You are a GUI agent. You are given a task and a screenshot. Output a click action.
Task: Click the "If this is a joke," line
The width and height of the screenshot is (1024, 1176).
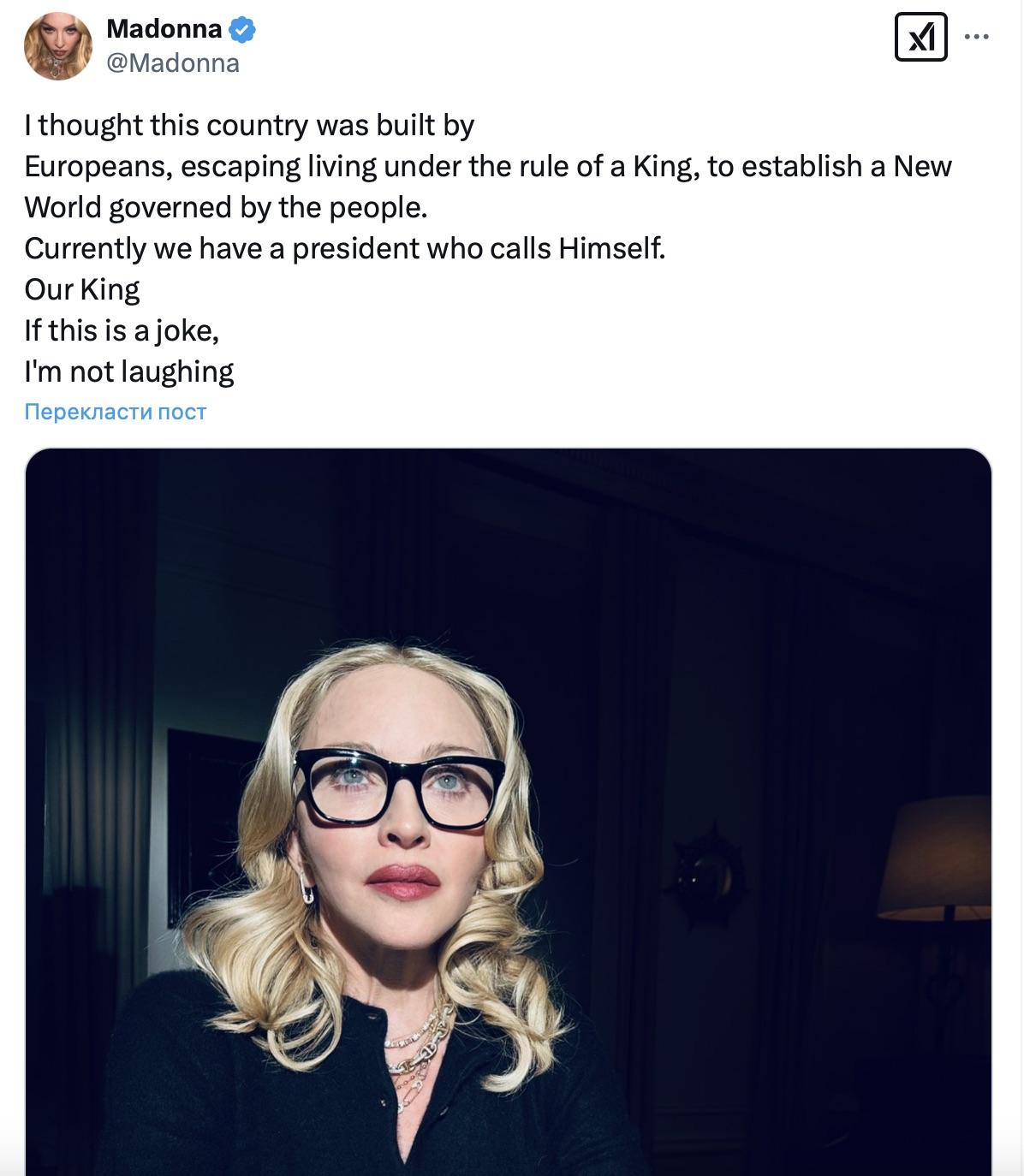click(x=122, y=331)
